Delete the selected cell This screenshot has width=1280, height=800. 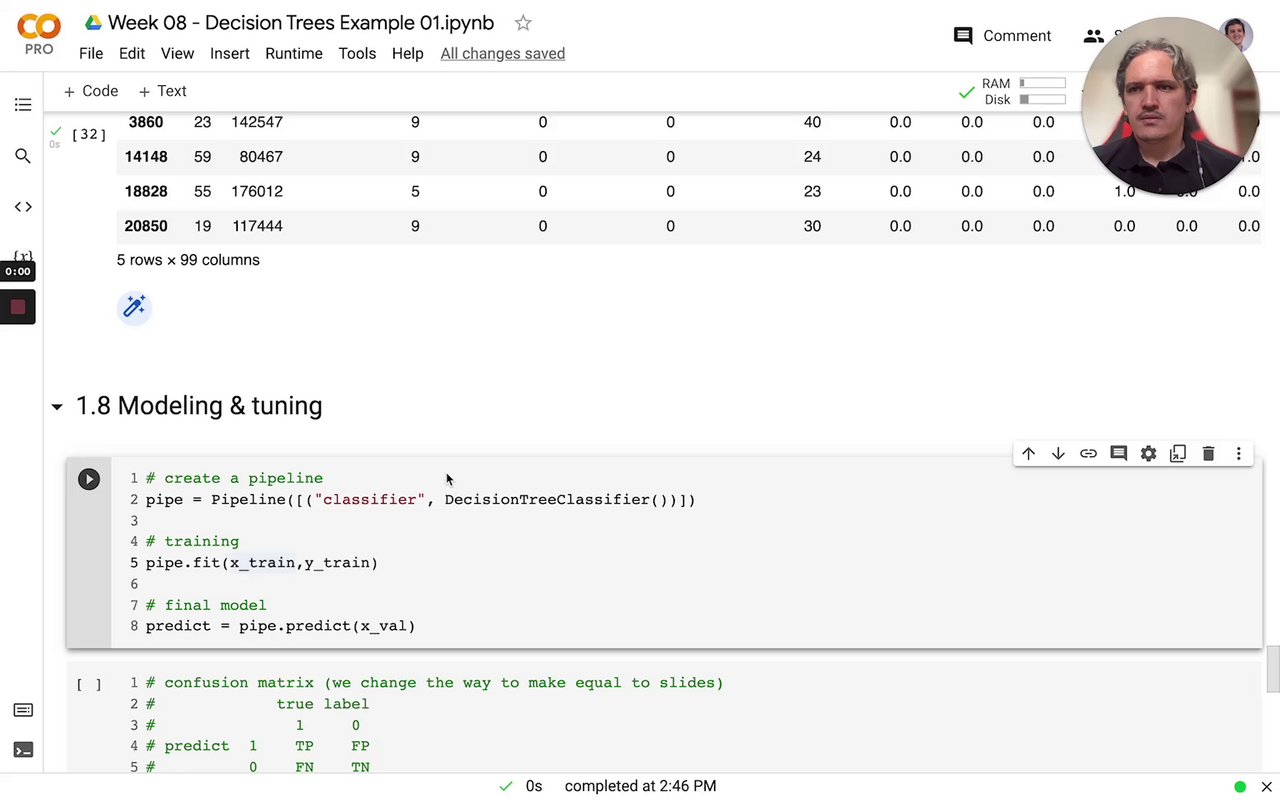click(1208, 454)
